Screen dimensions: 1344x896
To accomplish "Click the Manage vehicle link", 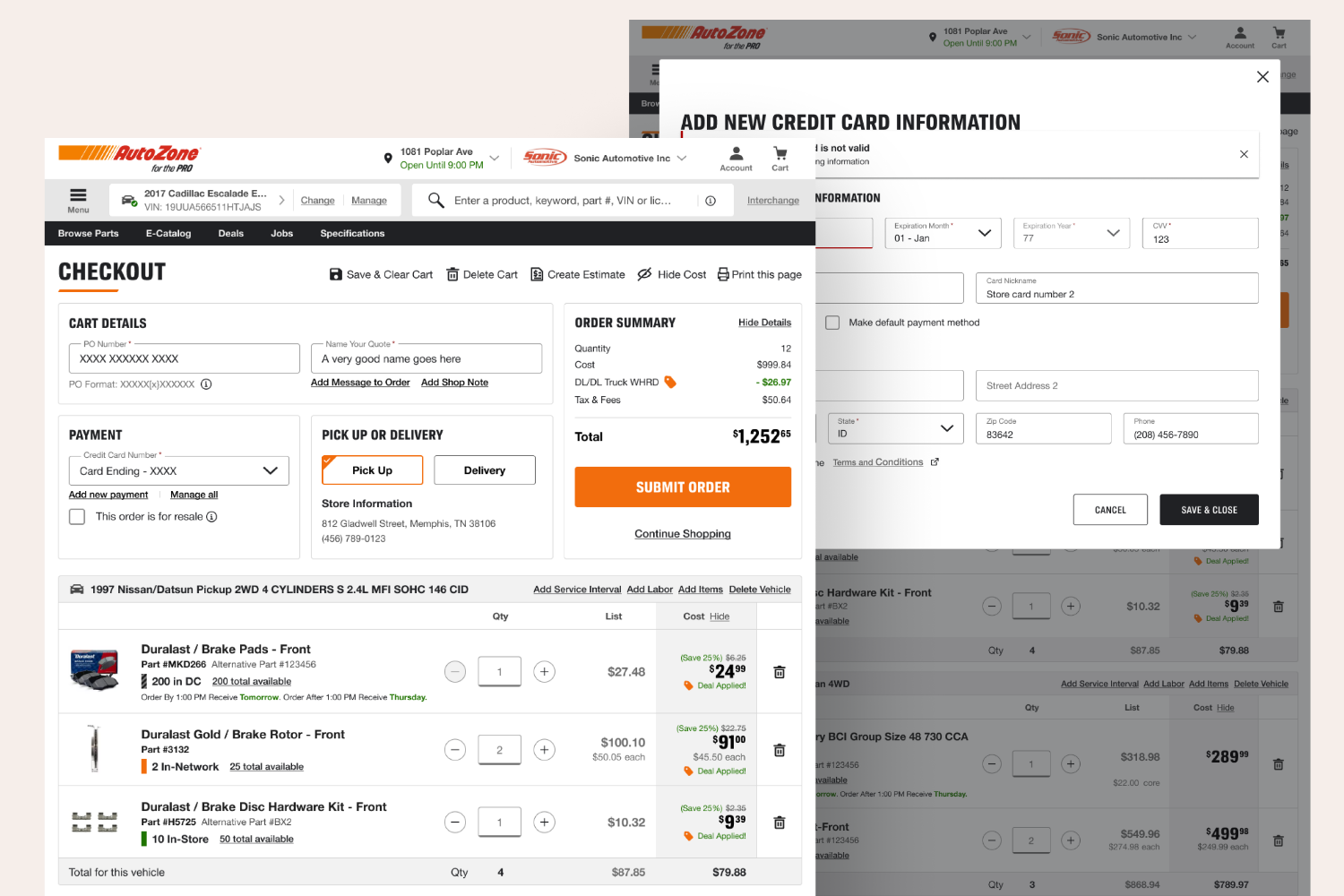I will [x=369, y=201].
